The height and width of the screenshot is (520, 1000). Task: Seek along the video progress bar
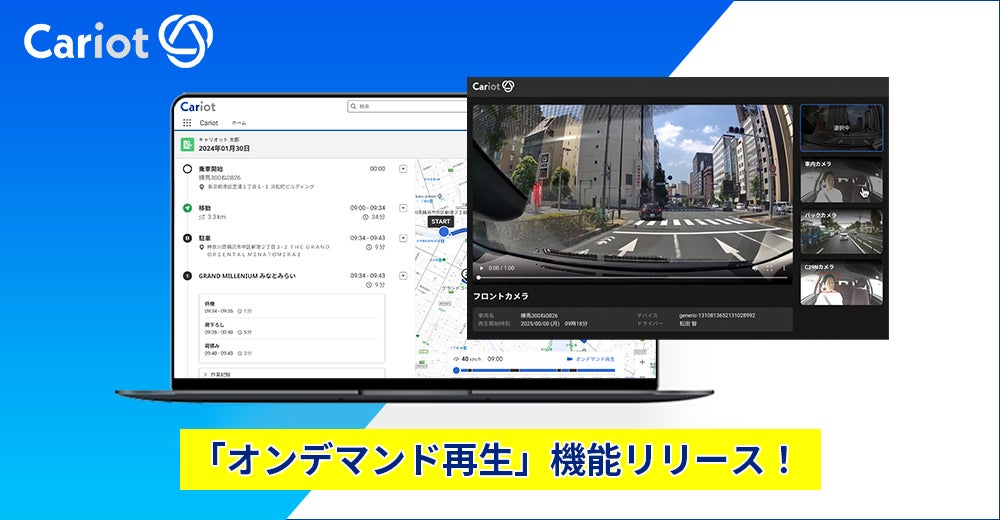click(633, 278)
